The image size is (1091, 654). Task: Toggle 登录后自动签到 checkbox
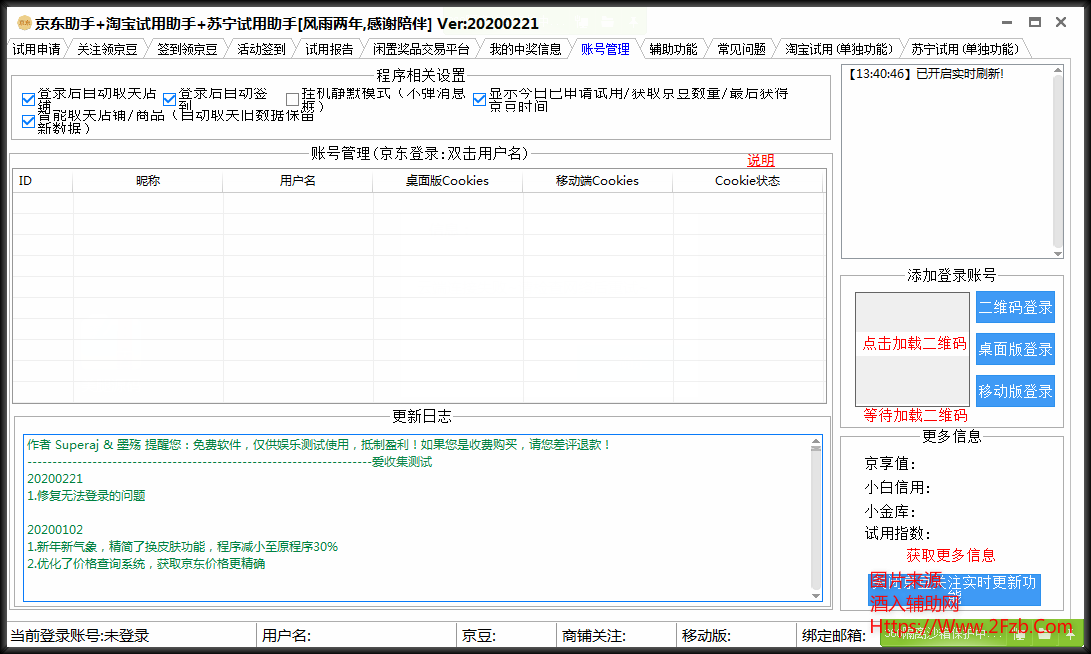point(169,99)
